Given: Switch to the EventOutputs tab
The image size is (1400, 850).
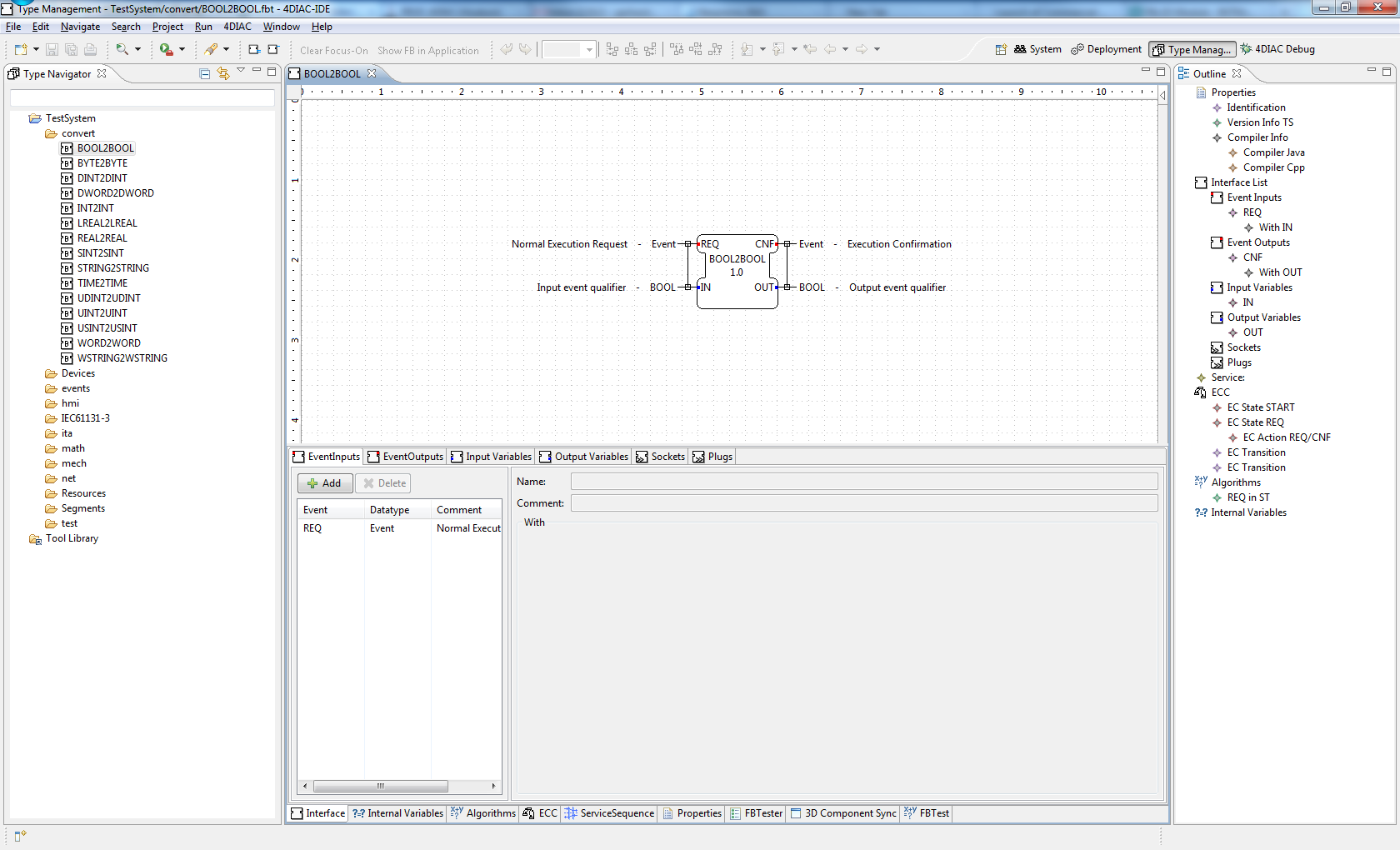Looking at the screenshot, I should coord(406,457).
